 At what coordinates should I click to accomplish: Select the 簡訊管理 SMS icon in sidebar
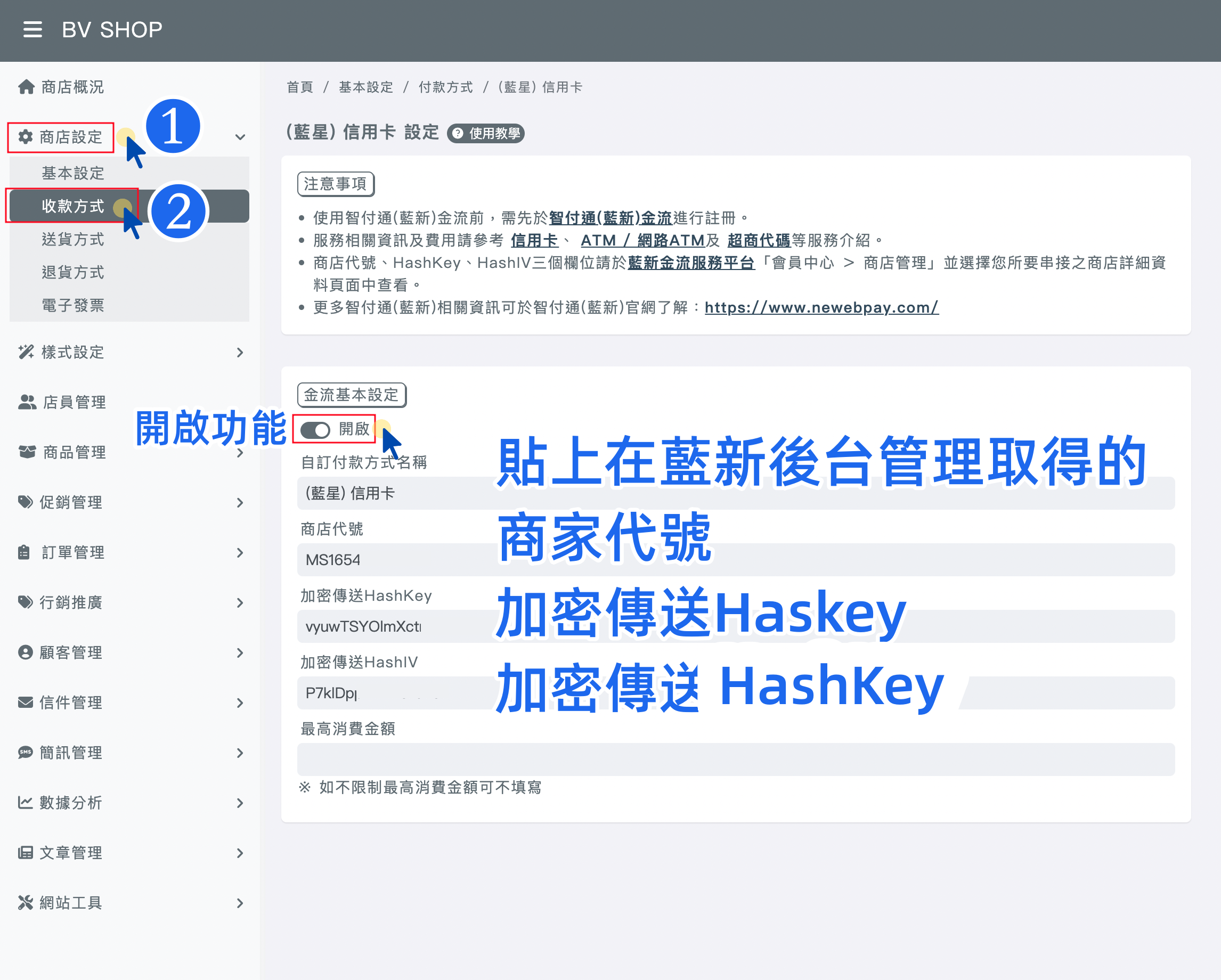pyautogui.click(x=26, y=753)
